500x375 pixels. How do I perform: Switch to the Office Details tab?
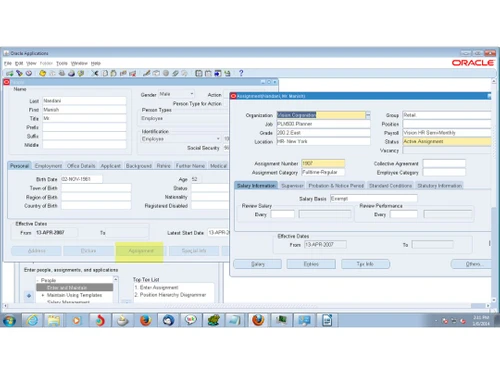[81, 166]
